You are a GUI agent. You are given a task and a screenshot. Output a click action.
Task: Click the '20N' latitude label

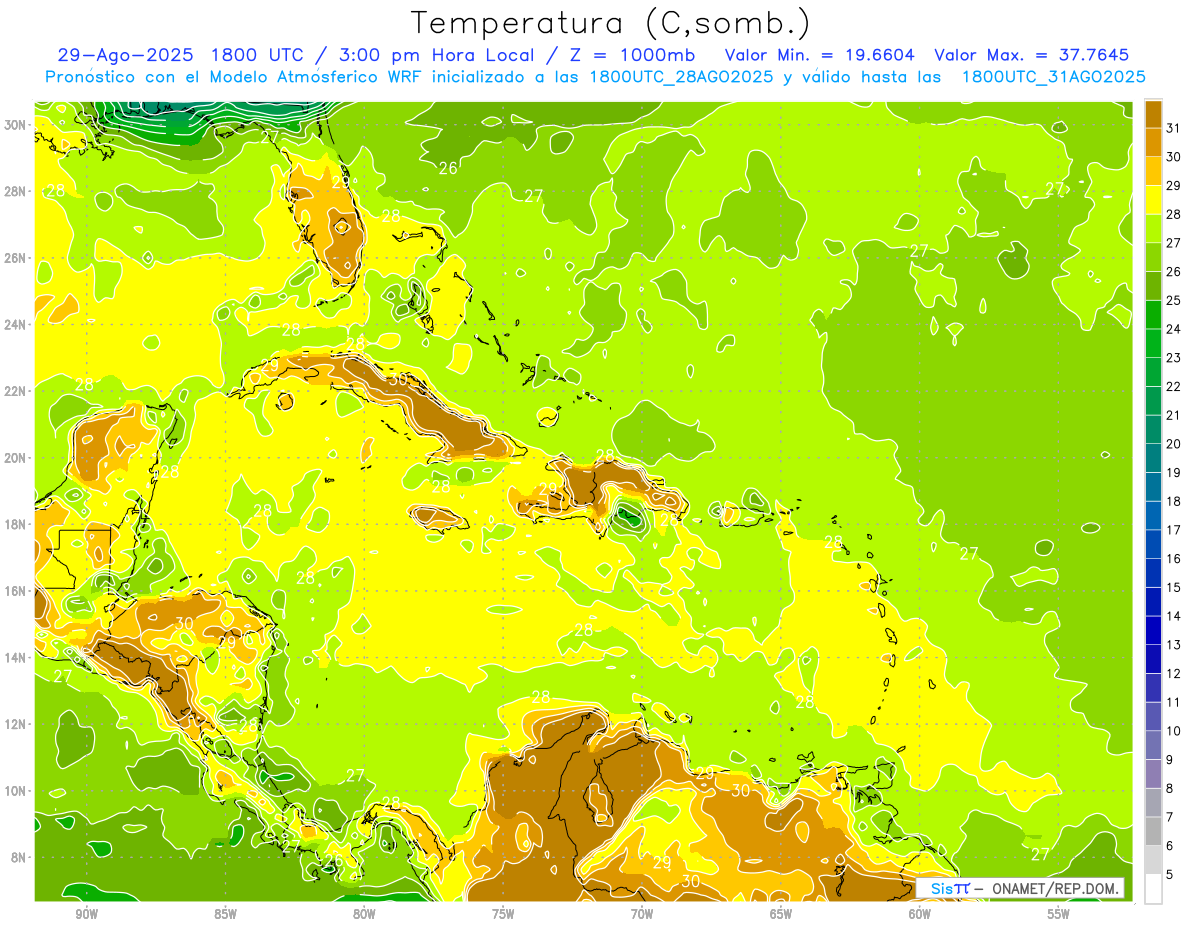tap(15, 458)
